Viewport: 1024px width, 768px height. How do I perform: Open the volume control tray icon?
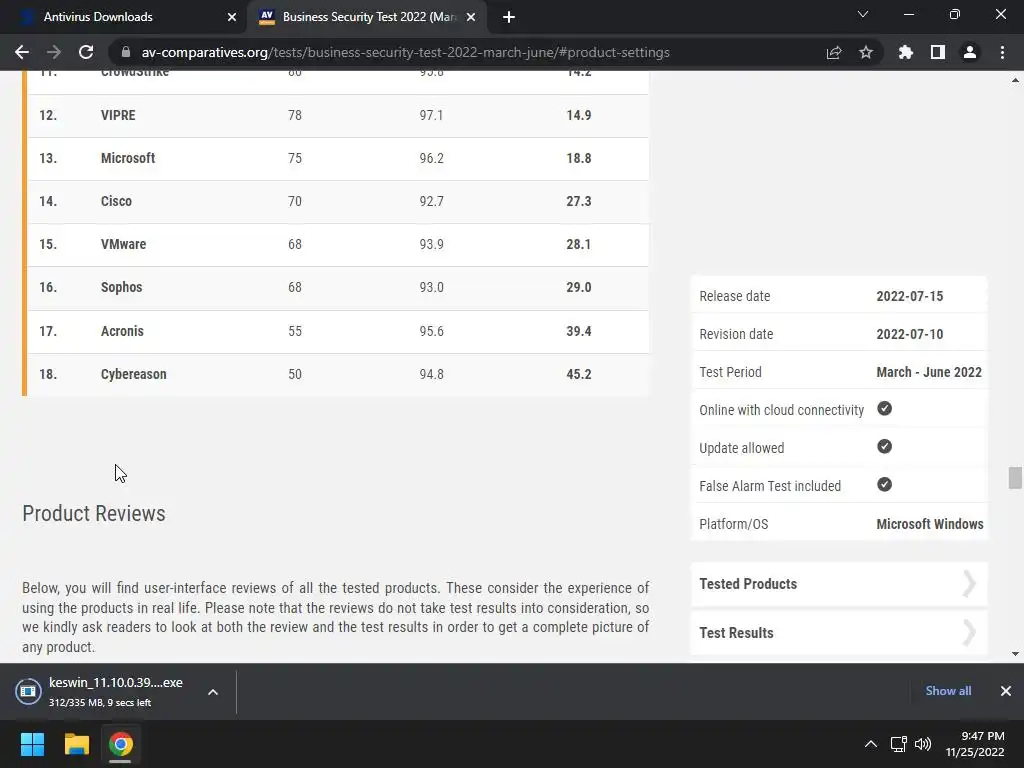[923, 744]
